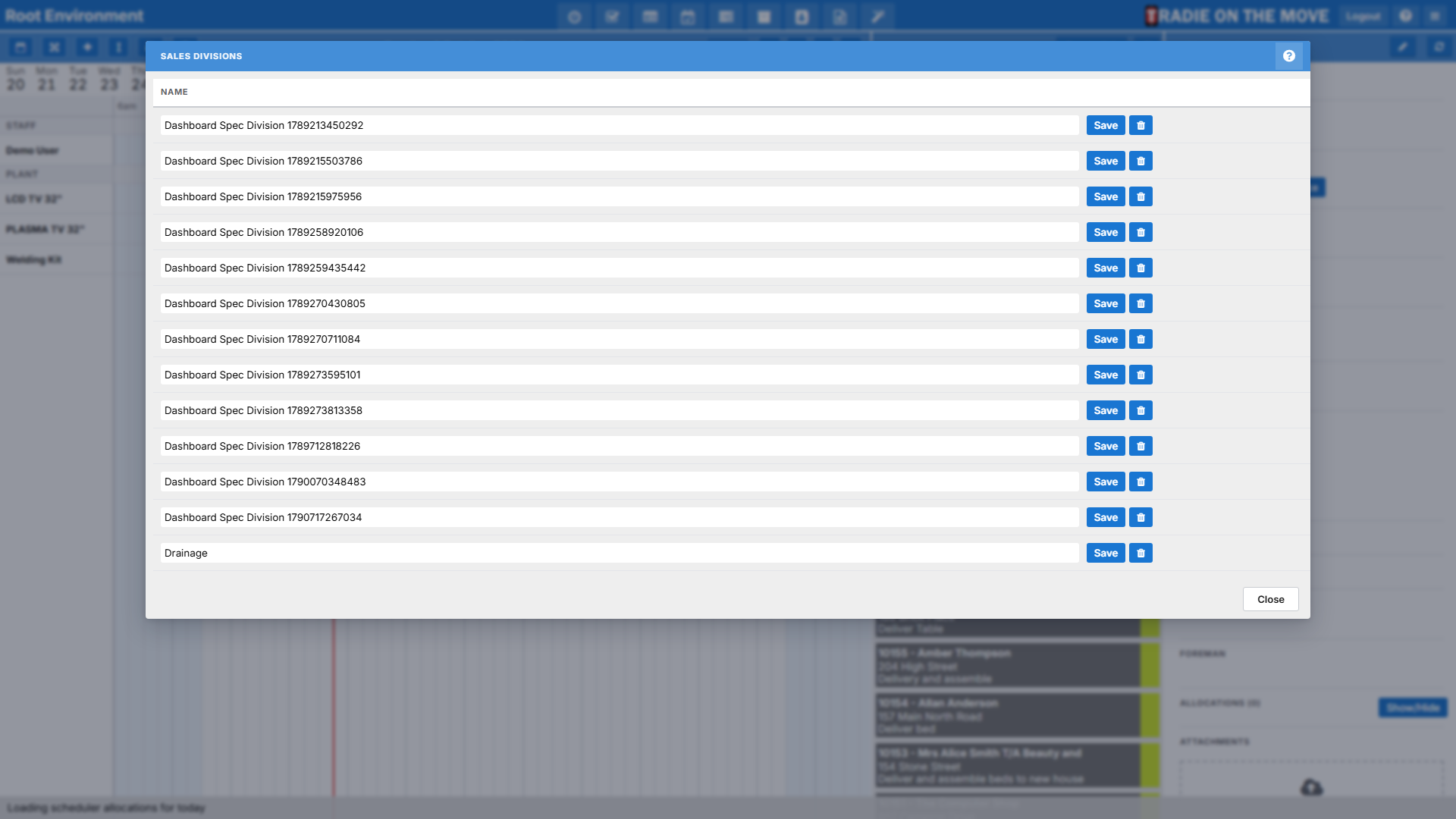Click the NAME column header
Viewport: 1456px width, 819px height.
tap(174, 92)
